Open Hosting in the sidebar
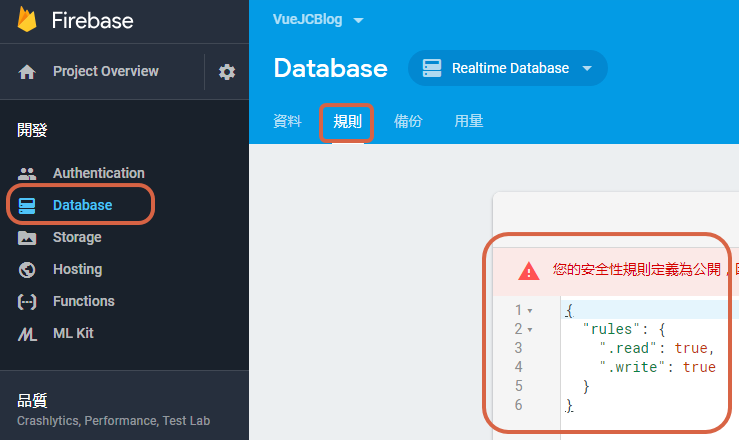Viewport: 739px width, 440px height. (77, 269)
